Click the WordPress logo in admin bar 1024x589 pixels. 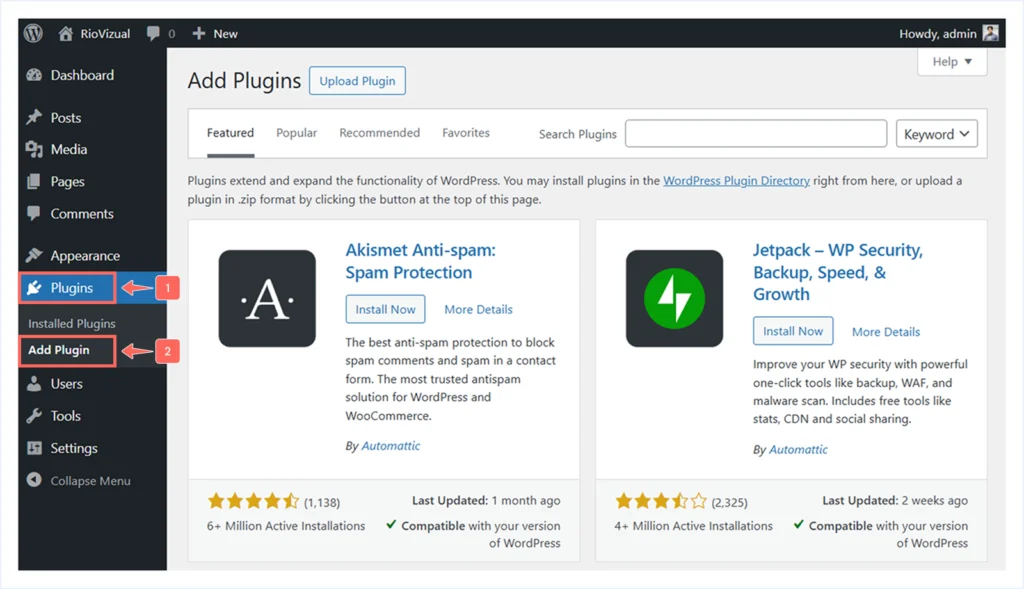31,32
